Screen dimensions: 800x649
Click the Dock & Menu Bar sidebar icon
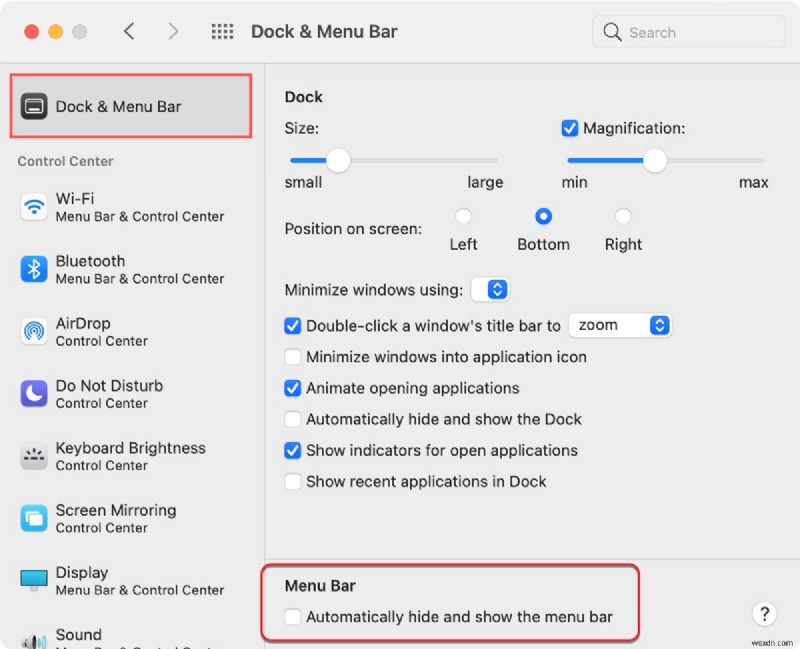click(34, 106)
